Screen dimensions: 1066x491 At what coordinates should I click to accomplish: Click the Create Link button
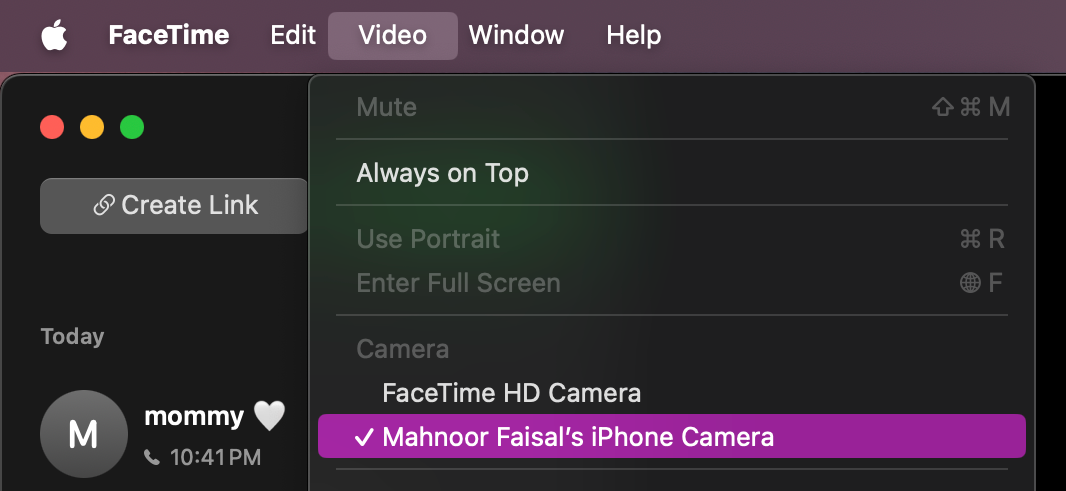coord(174,205)
